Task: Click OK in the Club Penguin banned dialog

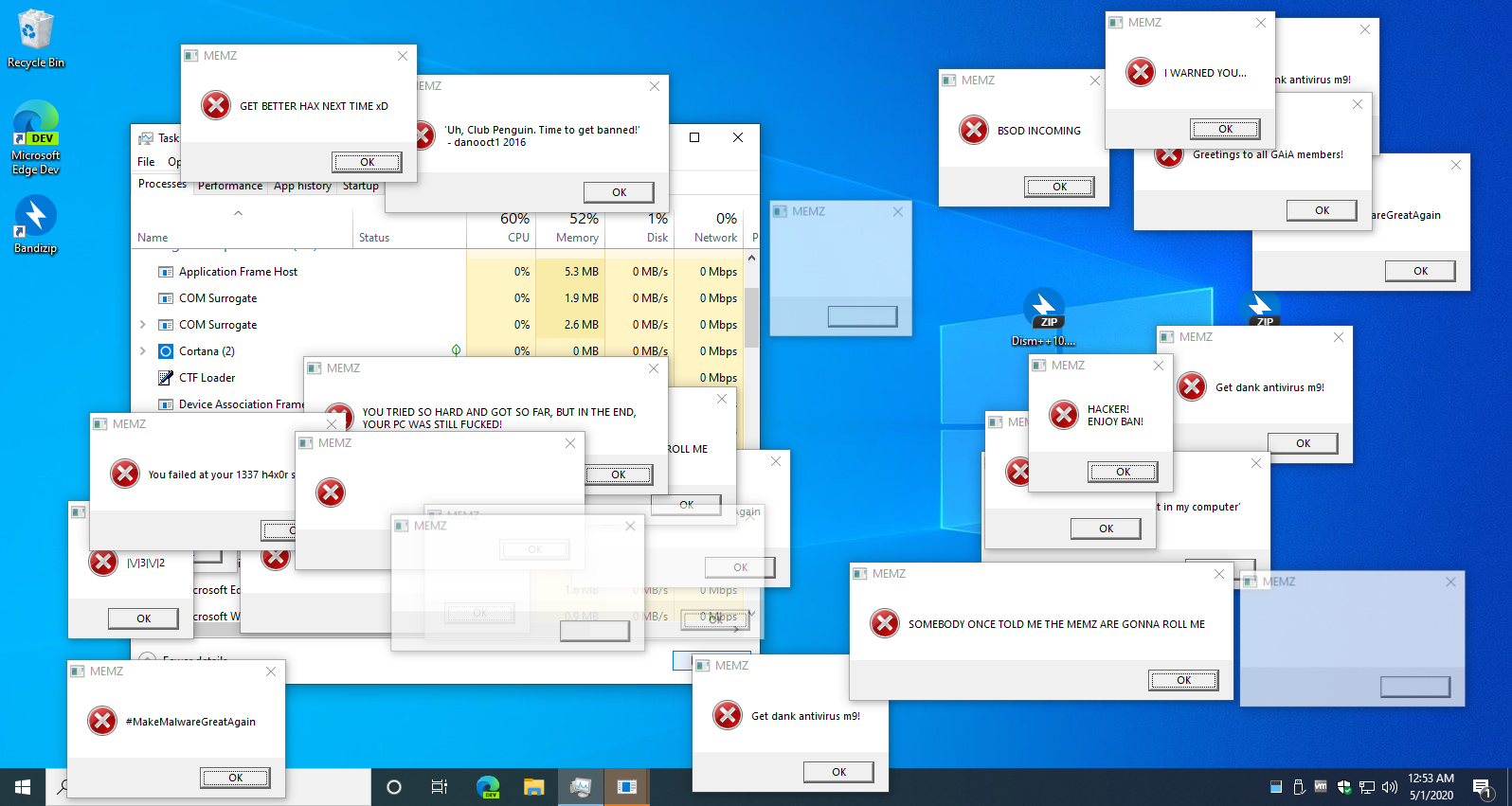Action: pos(619,192)
